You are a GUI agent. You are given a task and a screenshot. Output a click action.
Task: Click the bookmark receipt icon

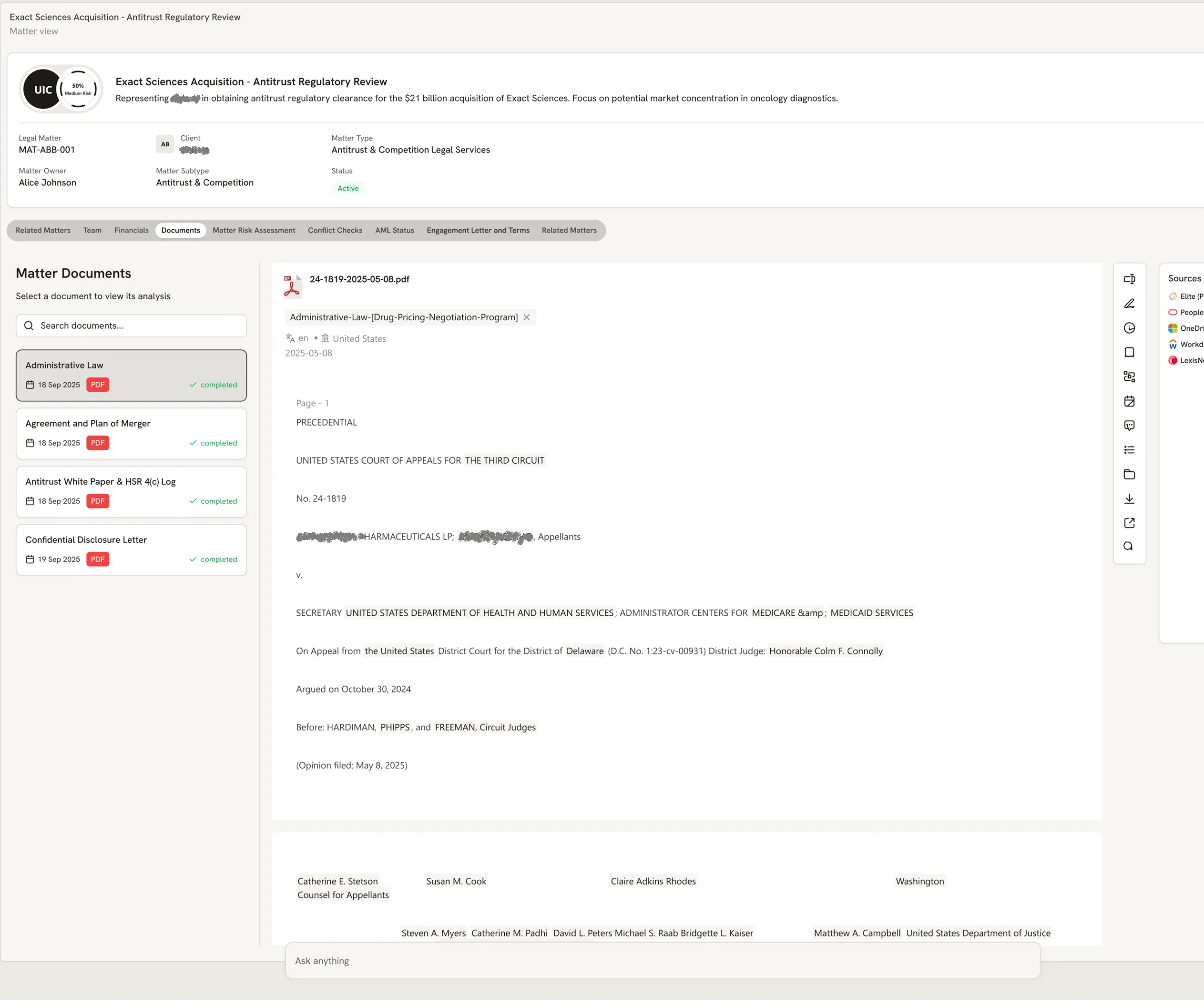coord(1129,353)
